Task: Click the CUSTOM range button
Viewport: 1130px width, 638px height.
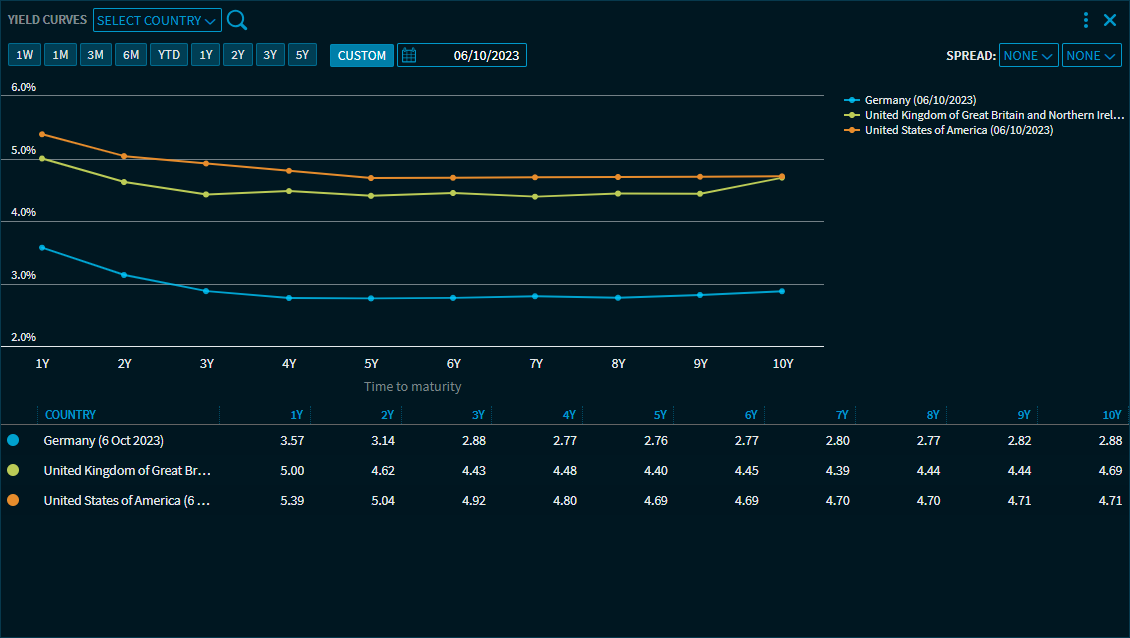Action: point(361,56)
